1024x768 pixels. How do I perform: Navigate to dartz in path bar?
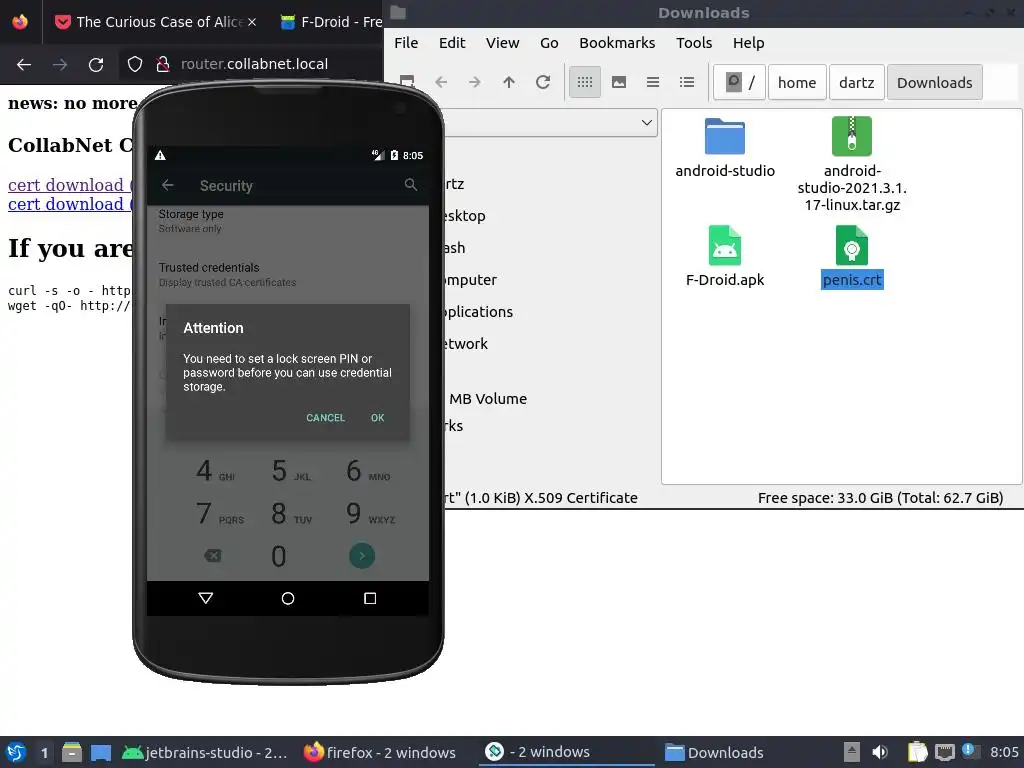click(x=857, y=82)
